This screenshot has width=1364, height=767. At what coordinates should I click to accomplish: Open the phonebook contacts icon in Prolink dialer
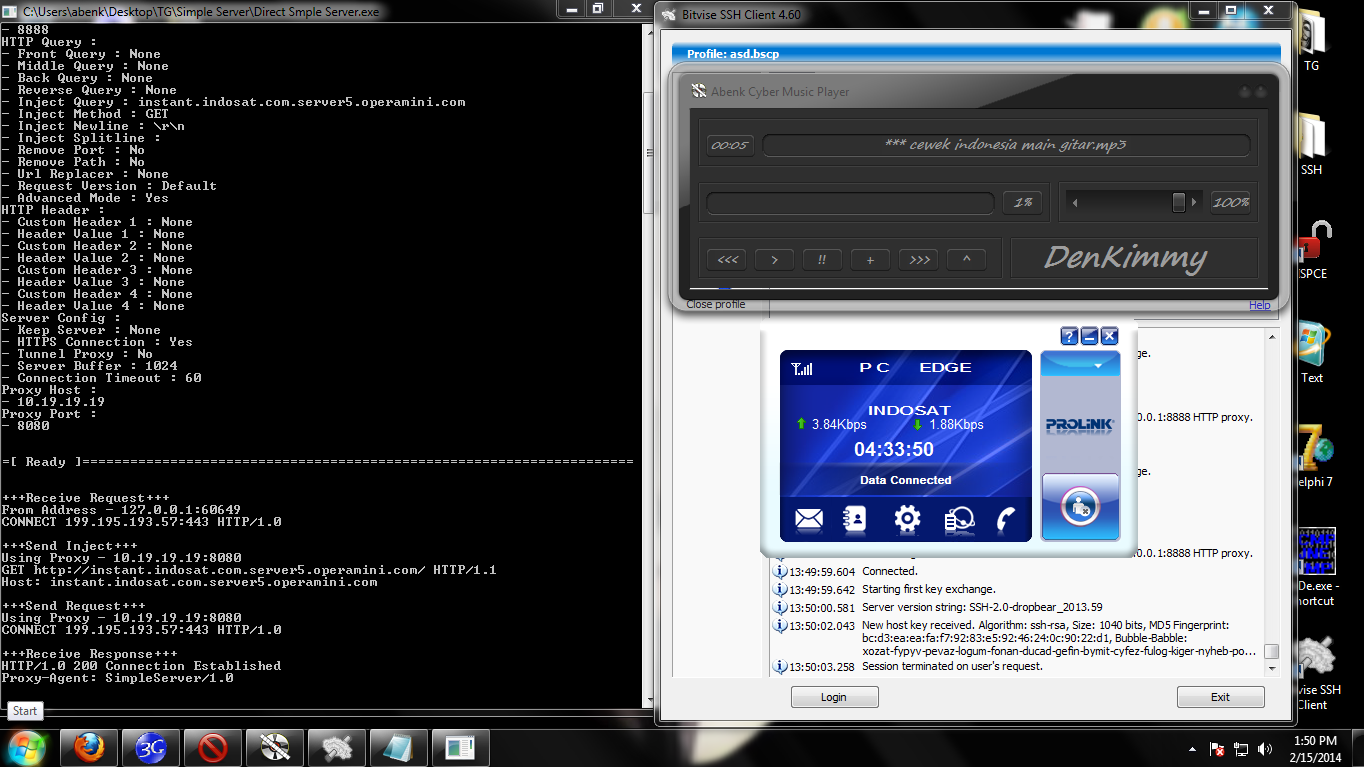(x=857, y=518)
